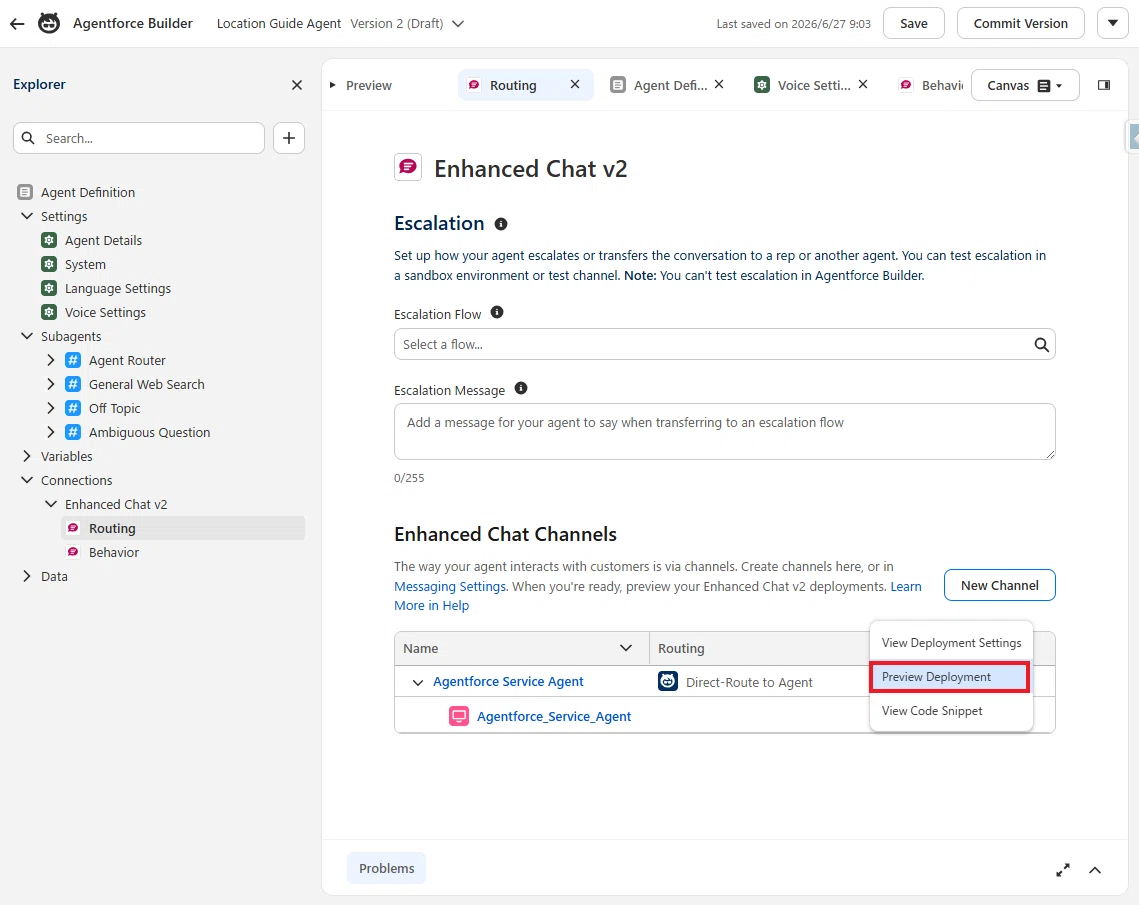Click the Commit Version button
1139x905 pixels.
point(1020,23)
